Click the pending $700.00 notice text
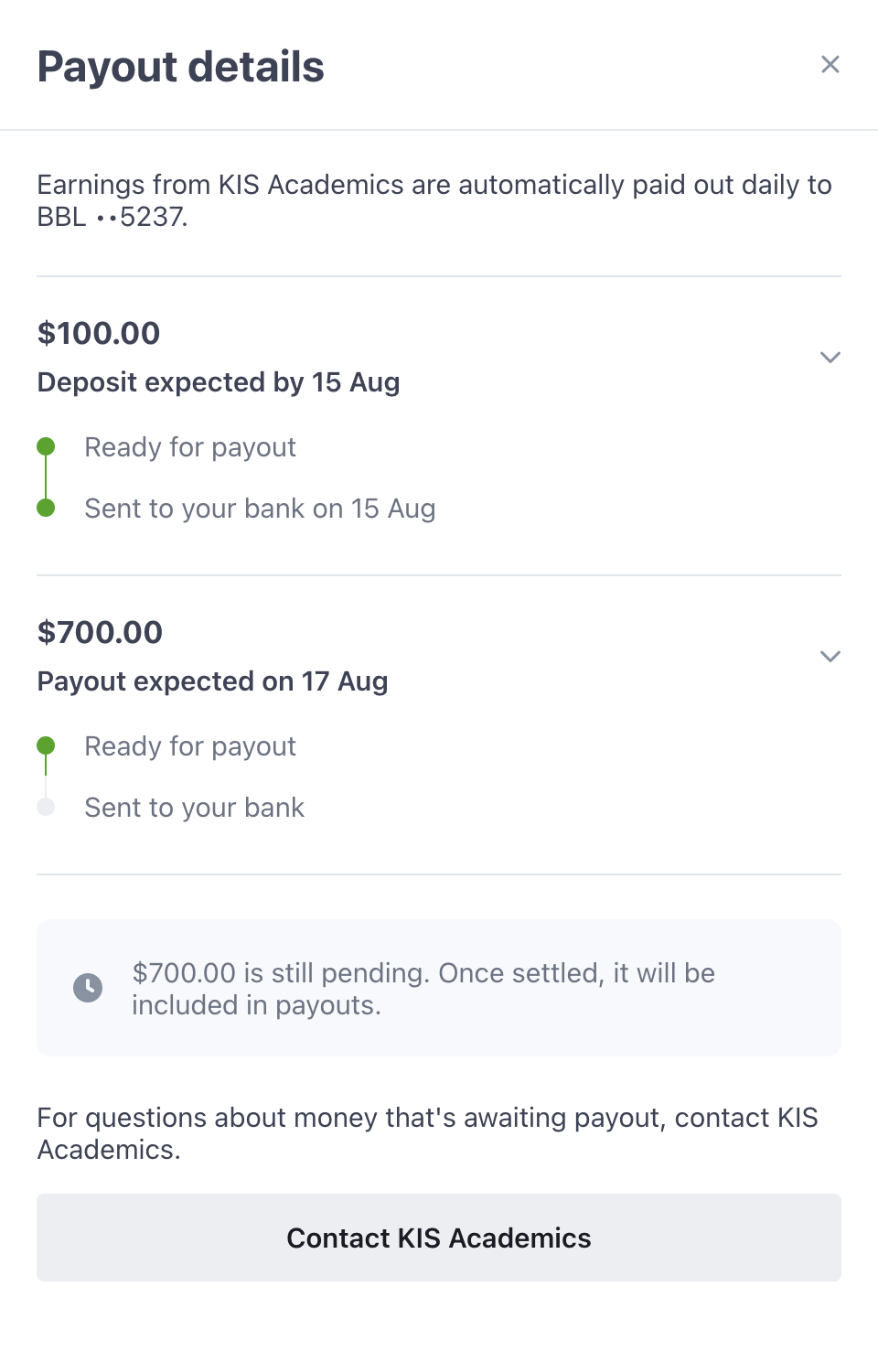Viewport: 878px width, 1372px height. click(423, 989)
